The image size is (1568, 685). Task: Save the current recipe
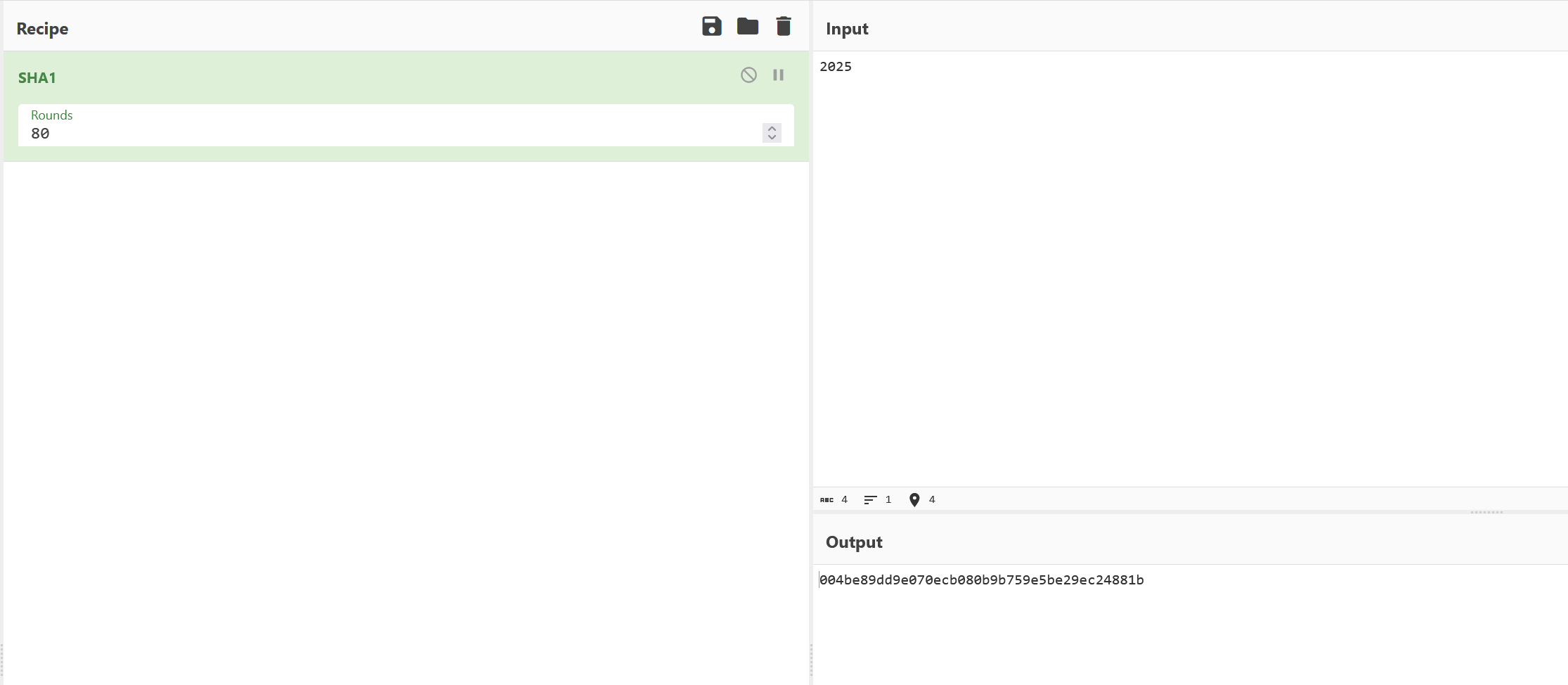point(711,27)
